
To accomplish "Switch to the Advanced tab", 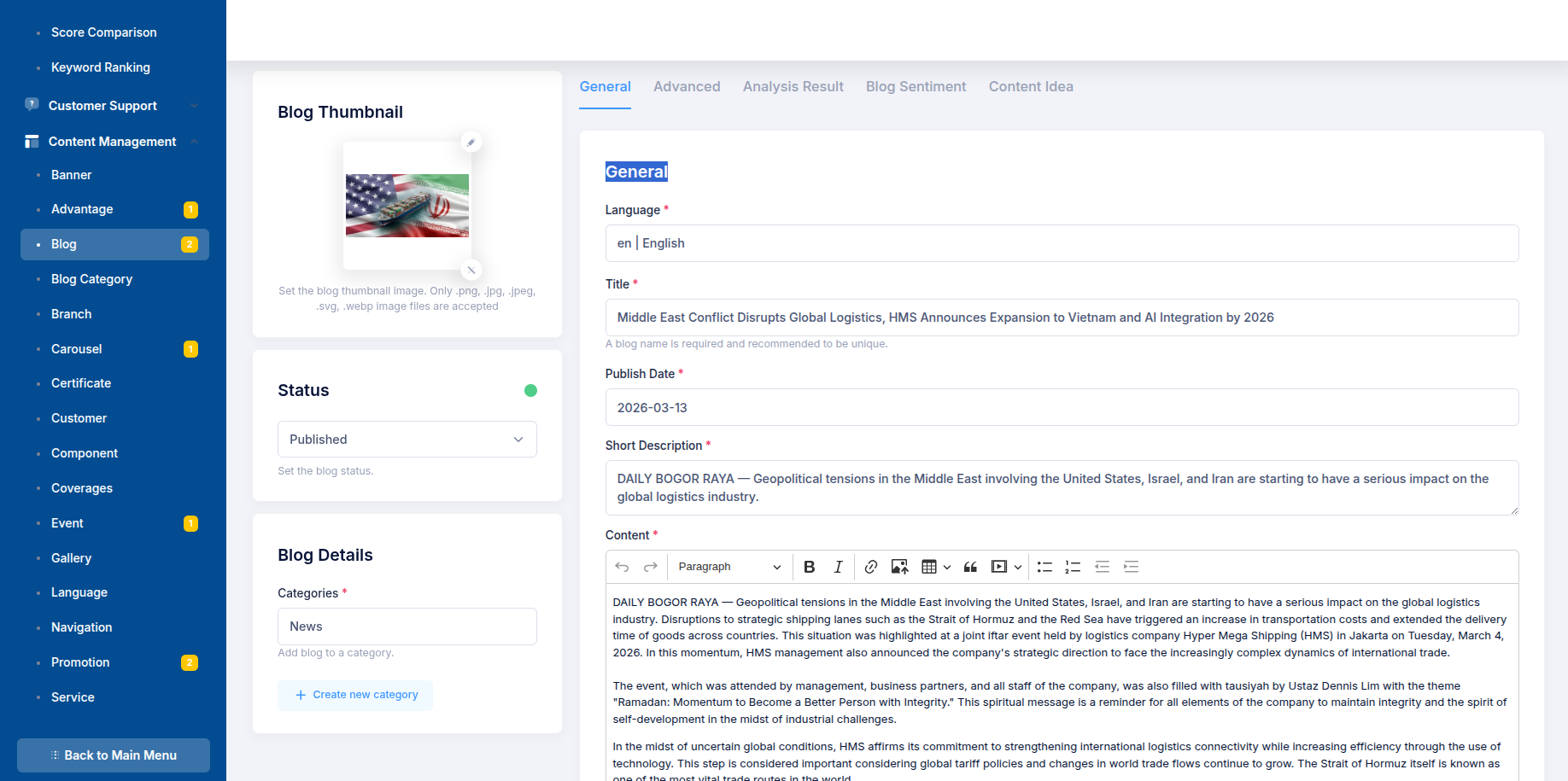I will click(x=687, y=86).
